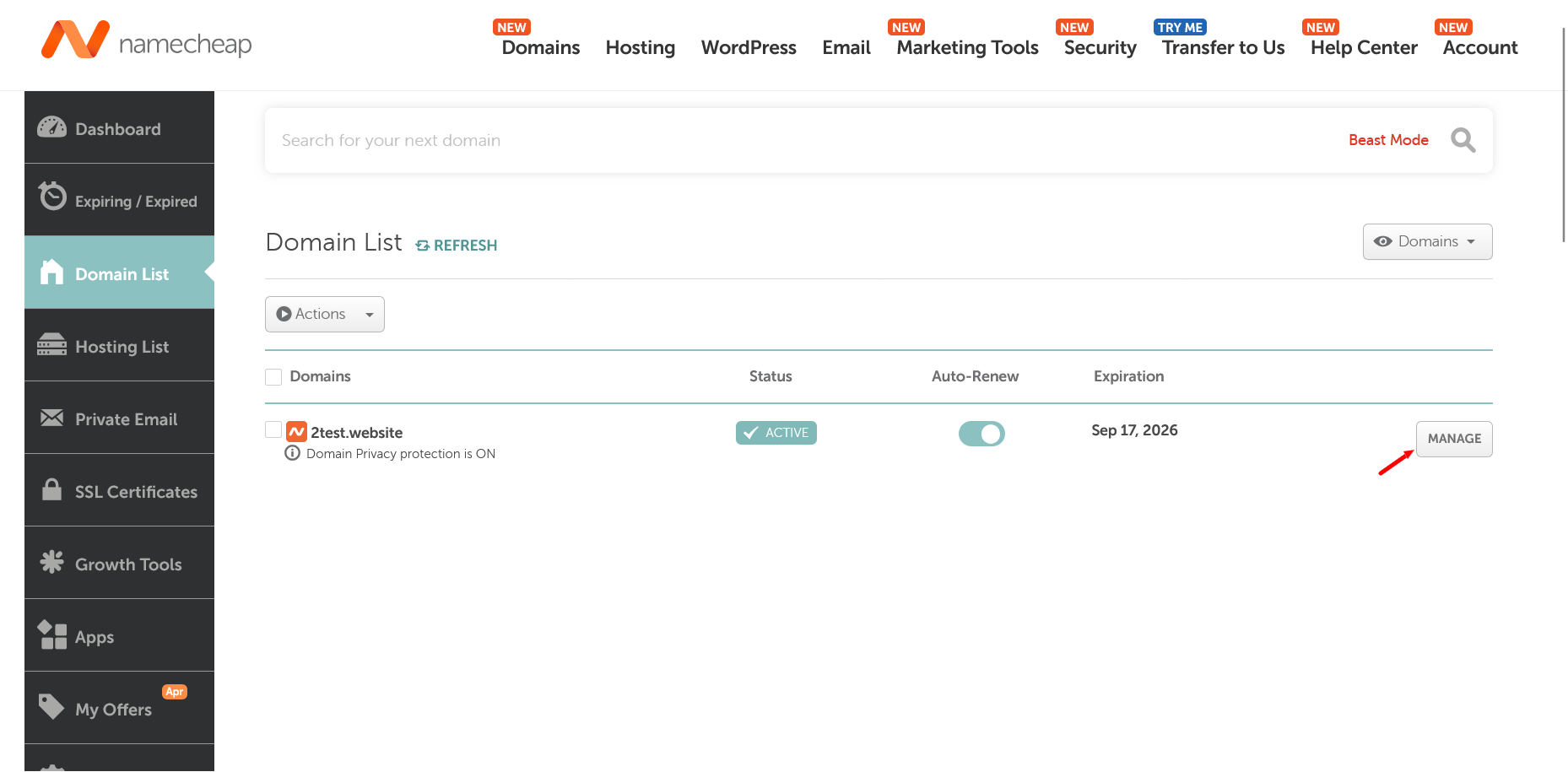
Task: Click the Private Email envelope icon
Action: pyautogui.click(x=51, y=418)
